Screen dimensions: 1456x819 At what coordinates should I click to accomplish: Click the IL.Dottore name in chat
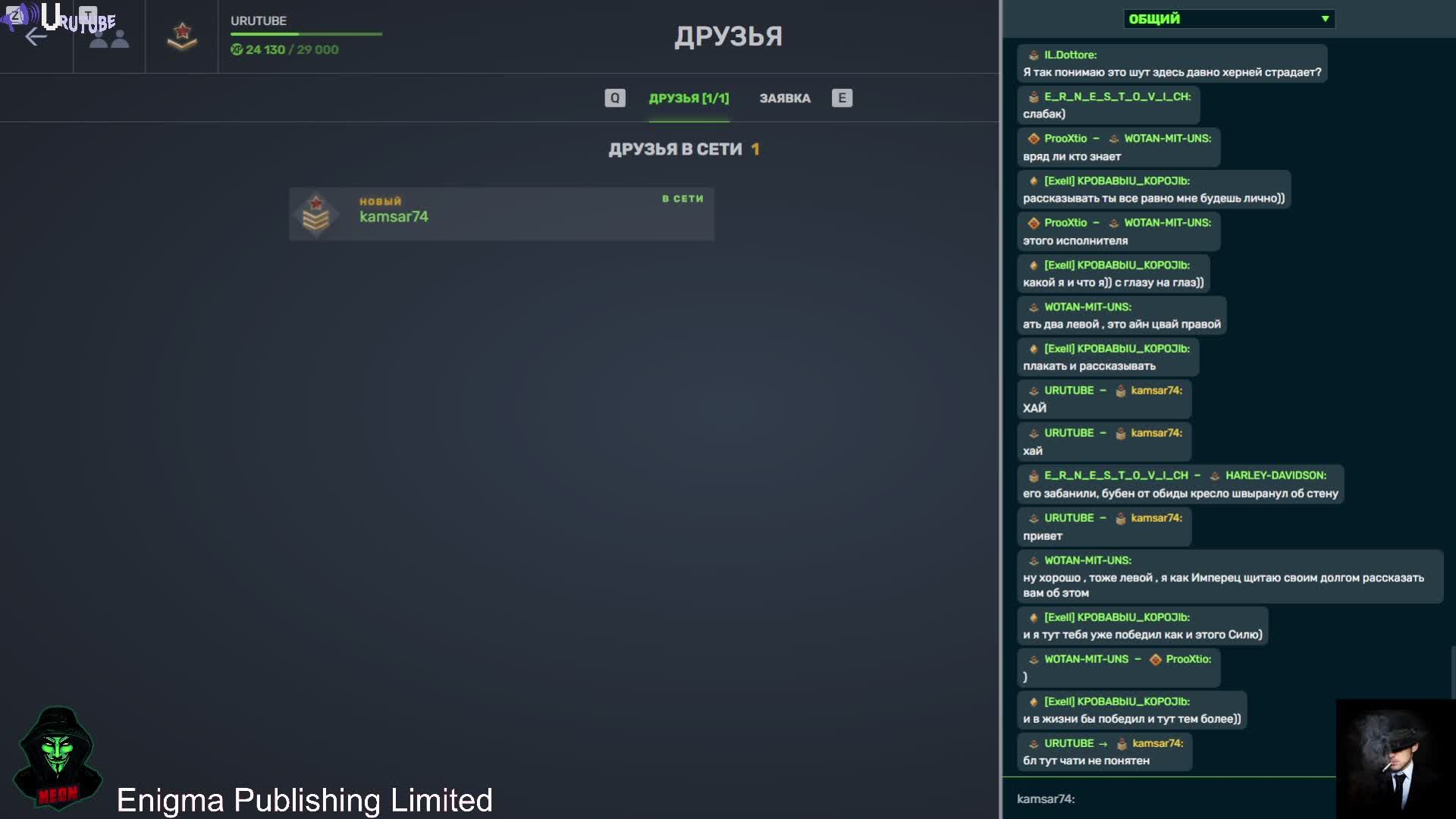[1070, 55]
